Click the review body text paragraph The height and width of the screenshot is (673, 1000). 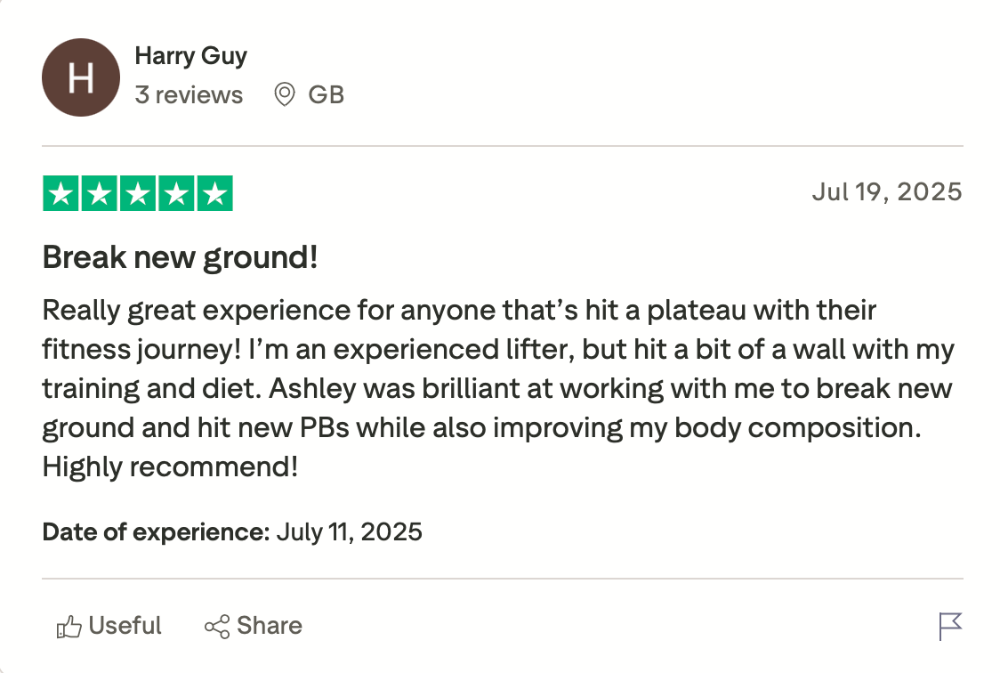pos(498,387)
